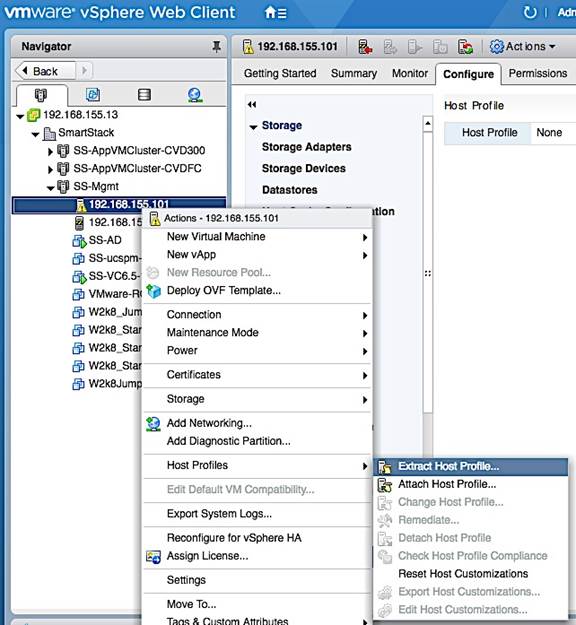
Task: Collapse the Storage section in Configure
Action: 253,127
